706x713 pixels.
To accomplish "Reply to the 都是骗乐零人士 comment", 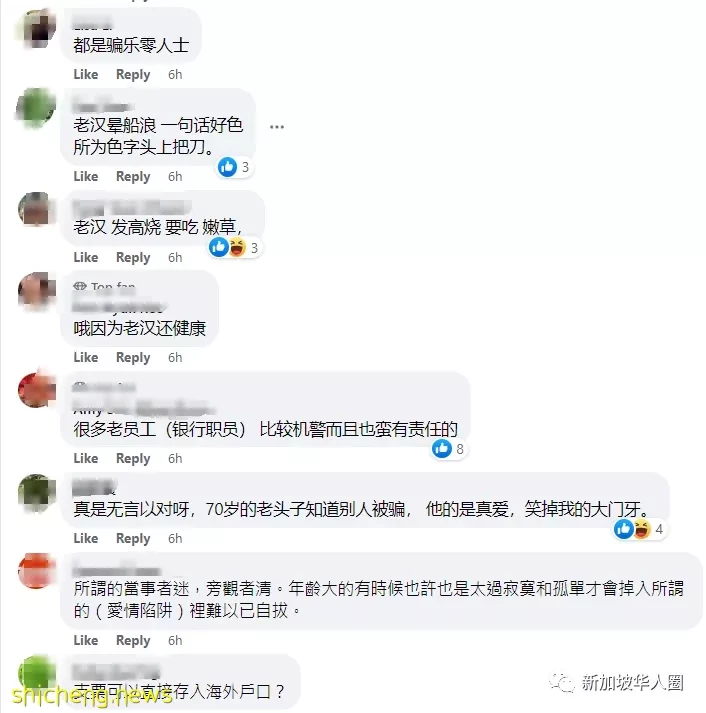I will [x=133, y=74].
